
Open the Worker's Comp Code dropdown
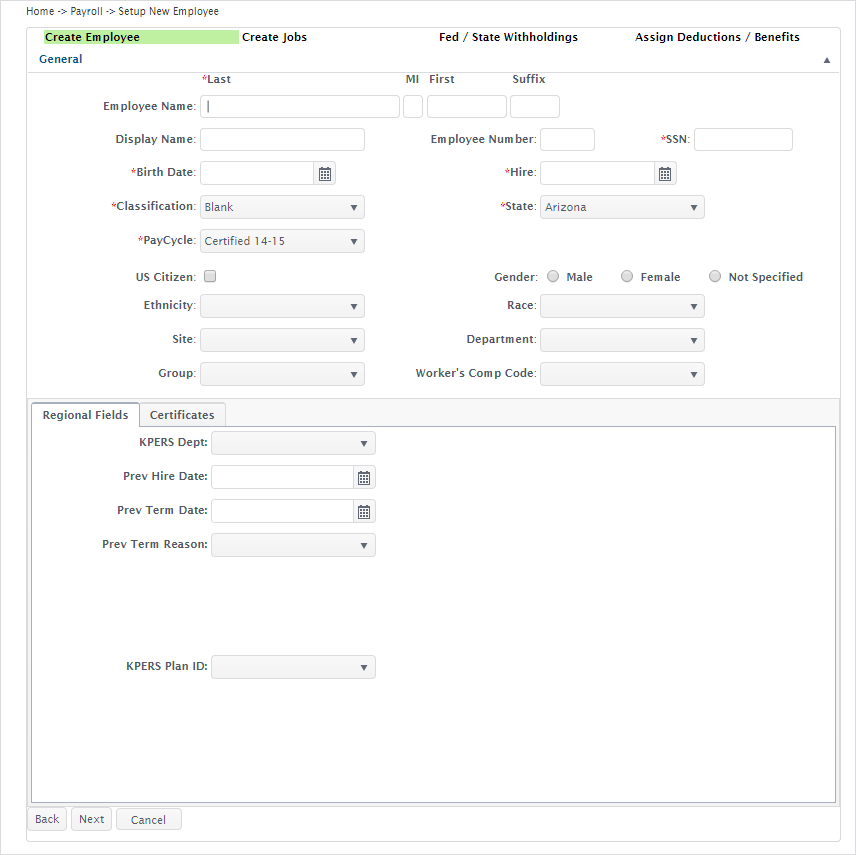pos(622,374)
